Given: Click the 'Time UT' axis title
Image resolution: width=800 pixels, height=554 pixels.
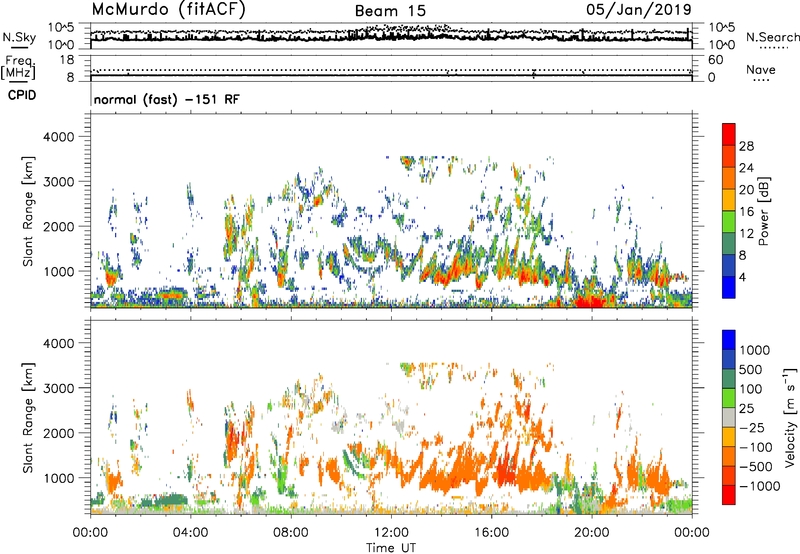Looking at the screenshot, I should coord(391,548).
